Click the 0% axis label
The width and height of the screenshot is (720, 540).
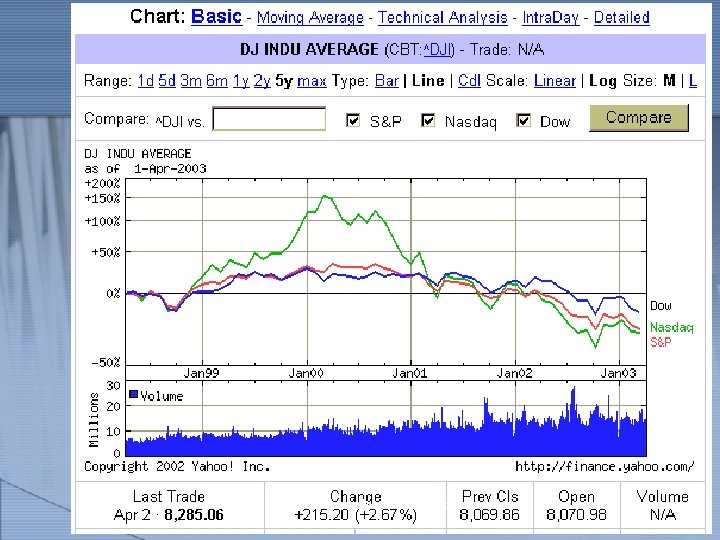113,293
